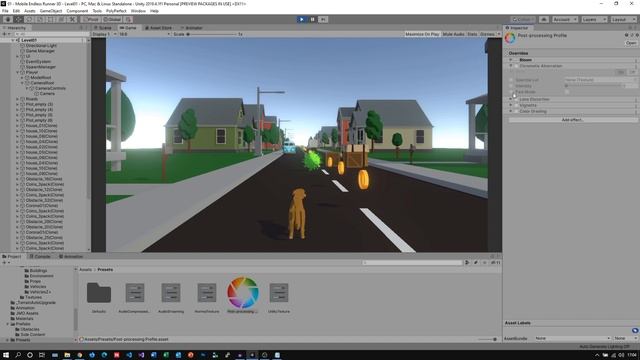Select the UtilityTexture preset asset
Viewport: 640px width, 360px height.
click(279, 293)
